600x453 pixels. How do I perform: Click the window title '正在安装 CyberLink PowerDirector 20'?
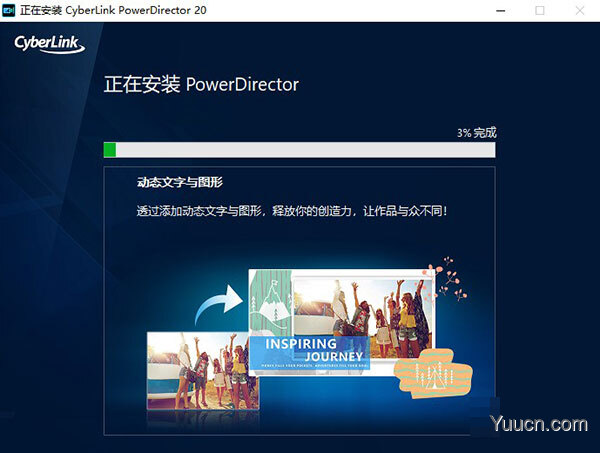113,10
